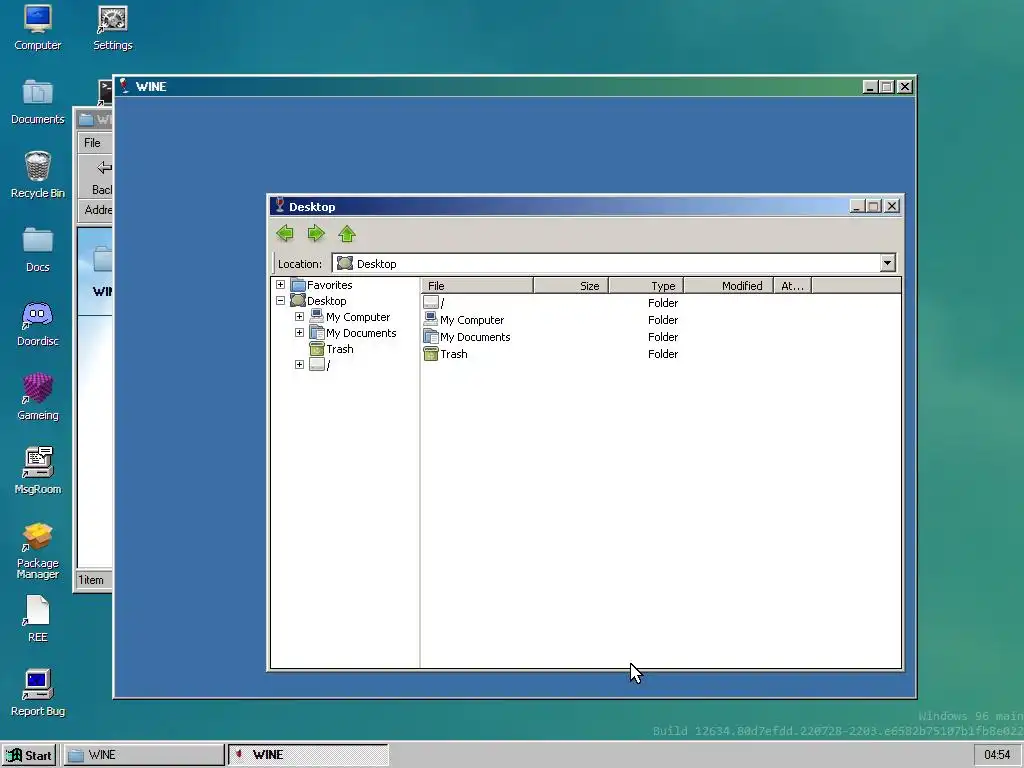Collapse the Desktop tree node

click(280, 300)
